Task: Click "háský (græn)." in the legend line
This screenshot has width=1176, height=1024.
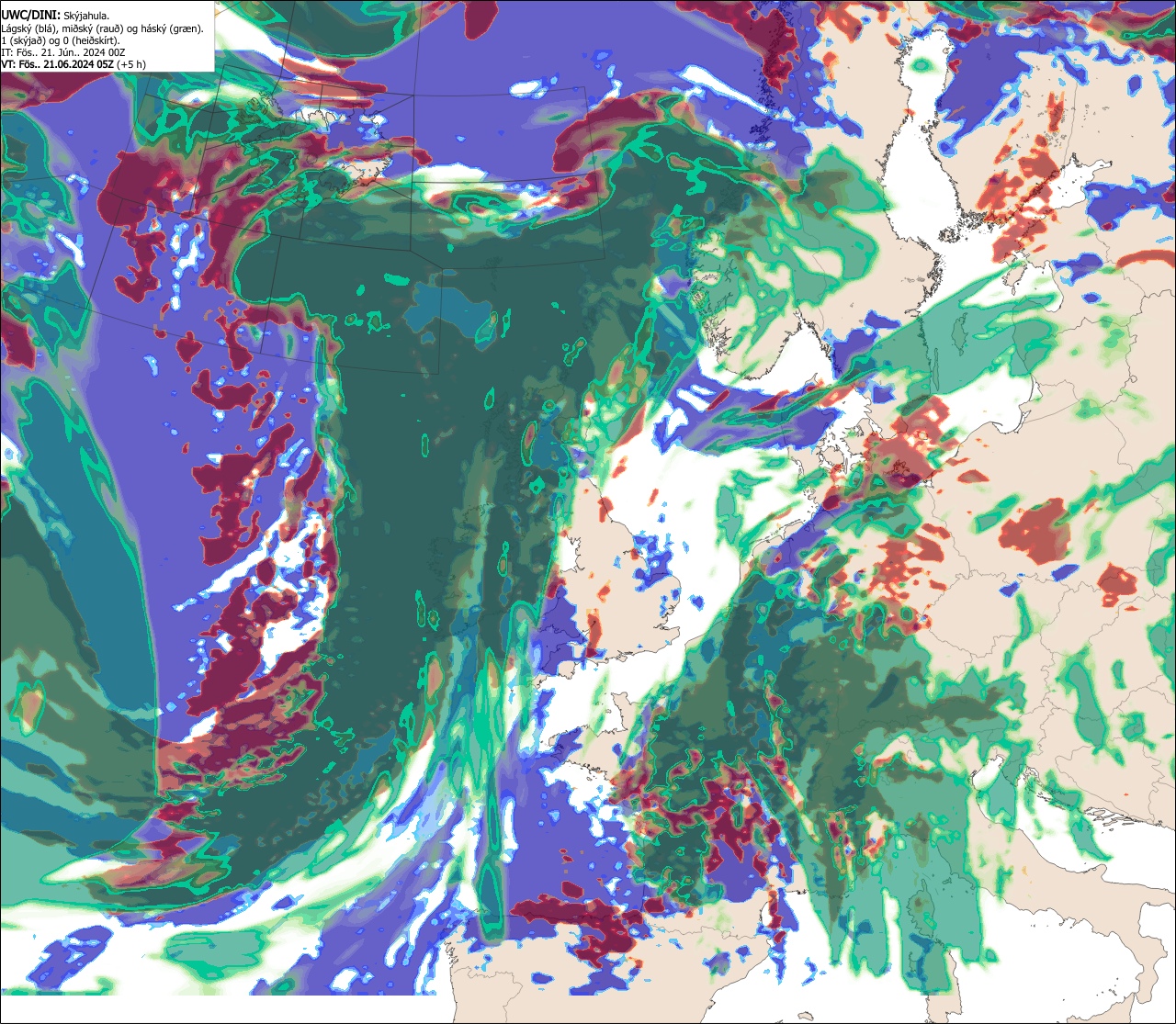Action: click(x=172, y=29)
